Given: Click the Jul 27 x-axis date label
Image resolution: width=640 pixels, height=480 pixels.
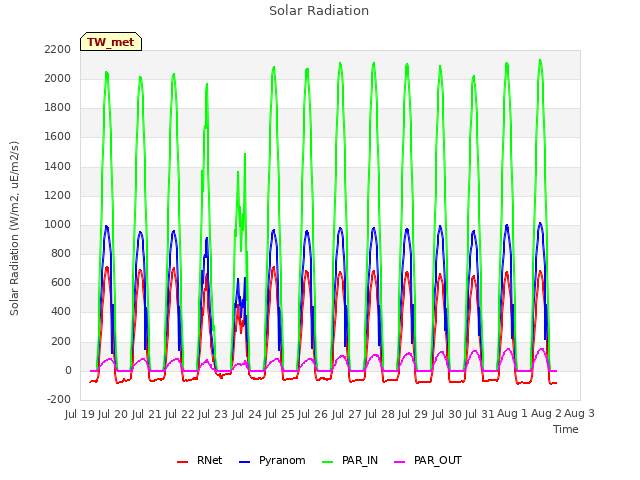Looking at the screenshot, I should [347, 414].
